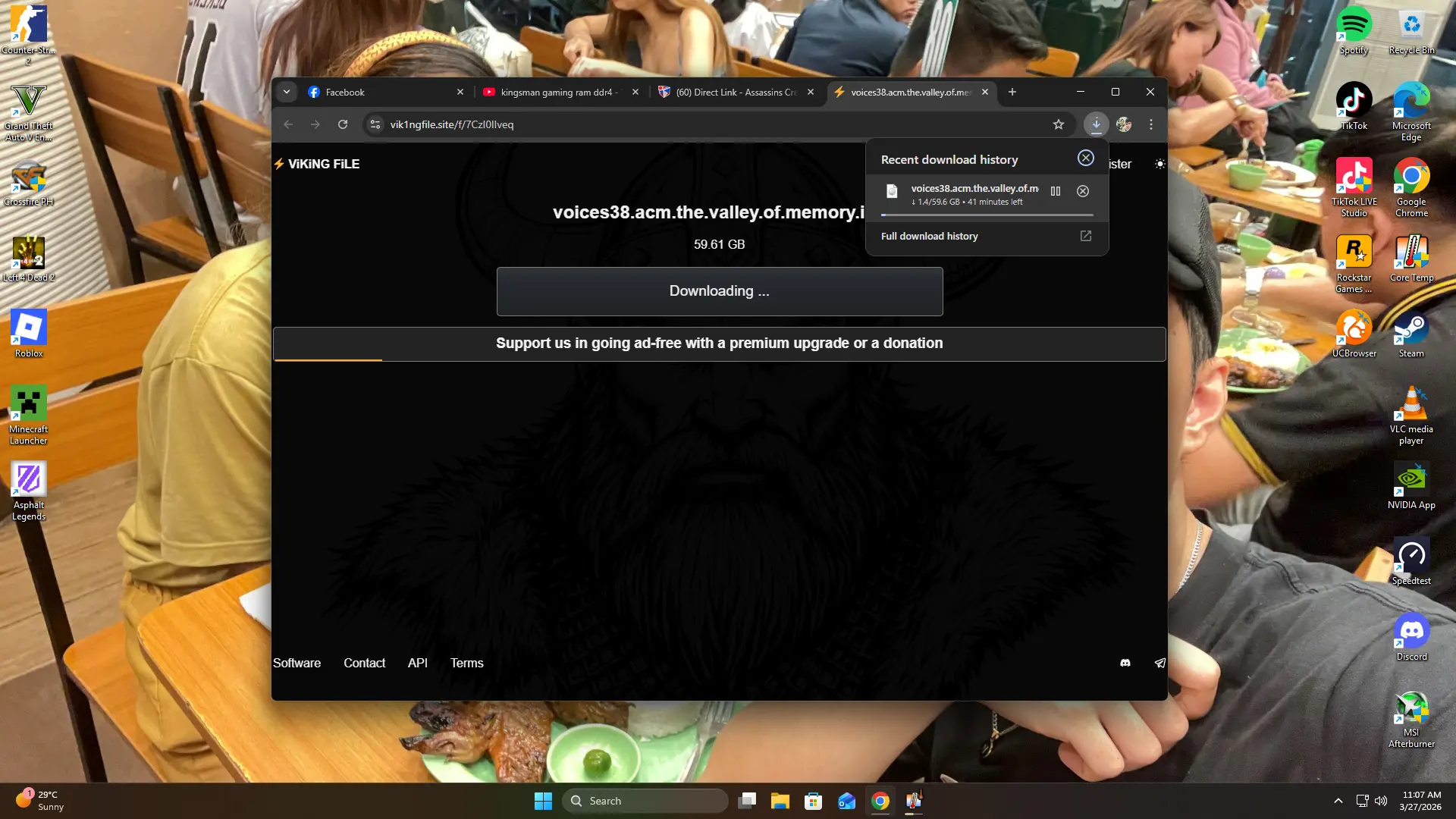1456x819 pixels.
Task: Click the premium upgrade support banner
Action: point(720,344)
